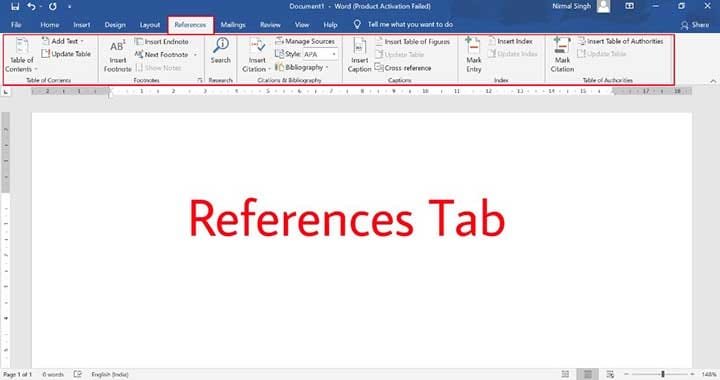Click Update Table in Table of Contents group
Screen dimensions: 720x380
point(66,54)
